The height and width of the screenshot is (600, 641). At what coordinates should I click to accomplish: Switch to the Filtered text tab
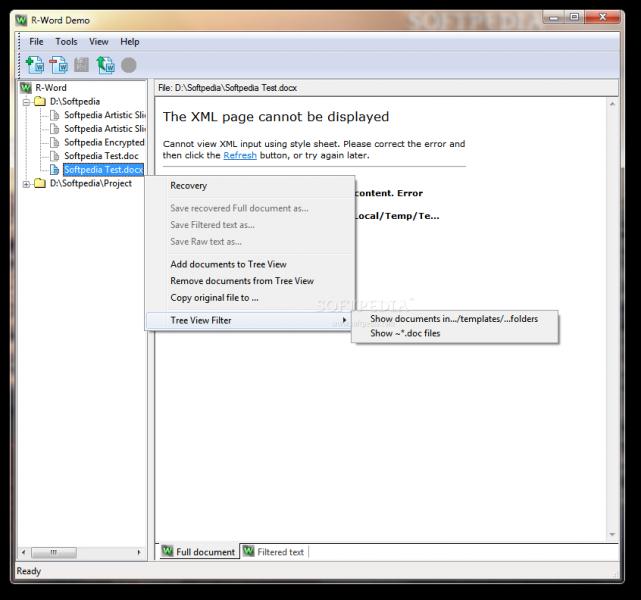point(274,552)
